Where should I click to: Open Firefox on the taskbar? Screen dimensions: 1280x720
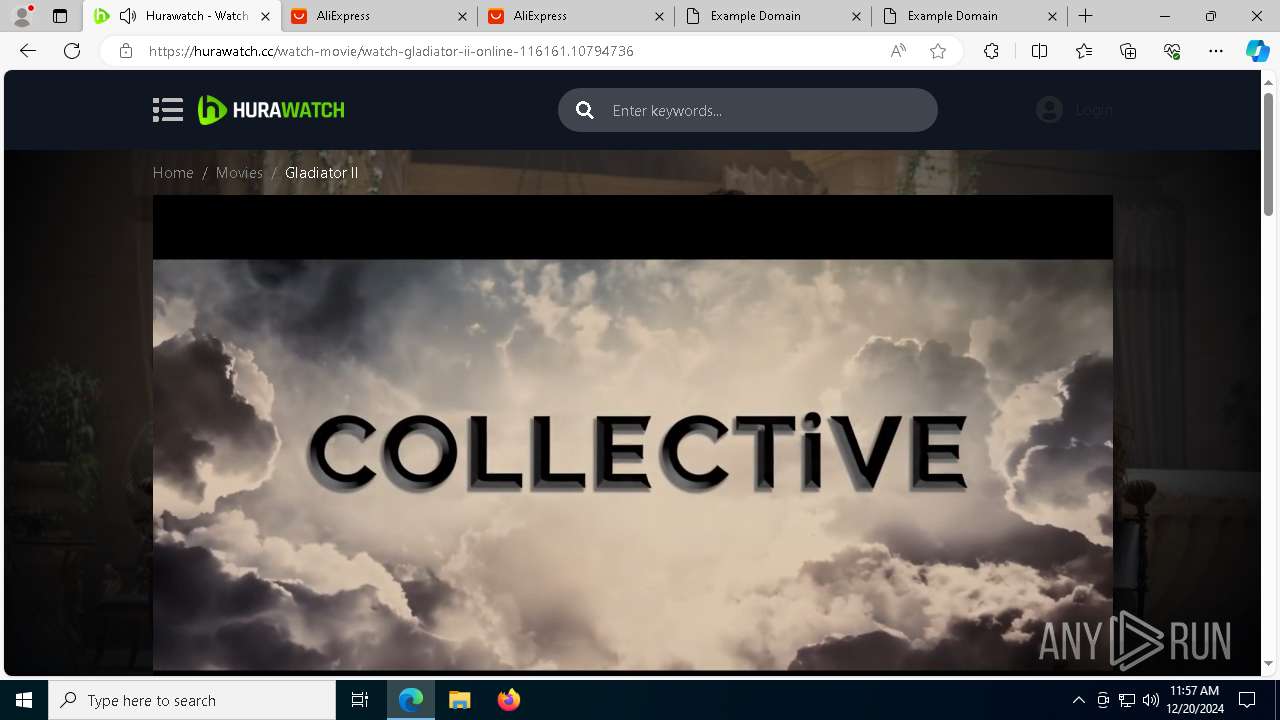pyautogui.click(x=508, y=700)
